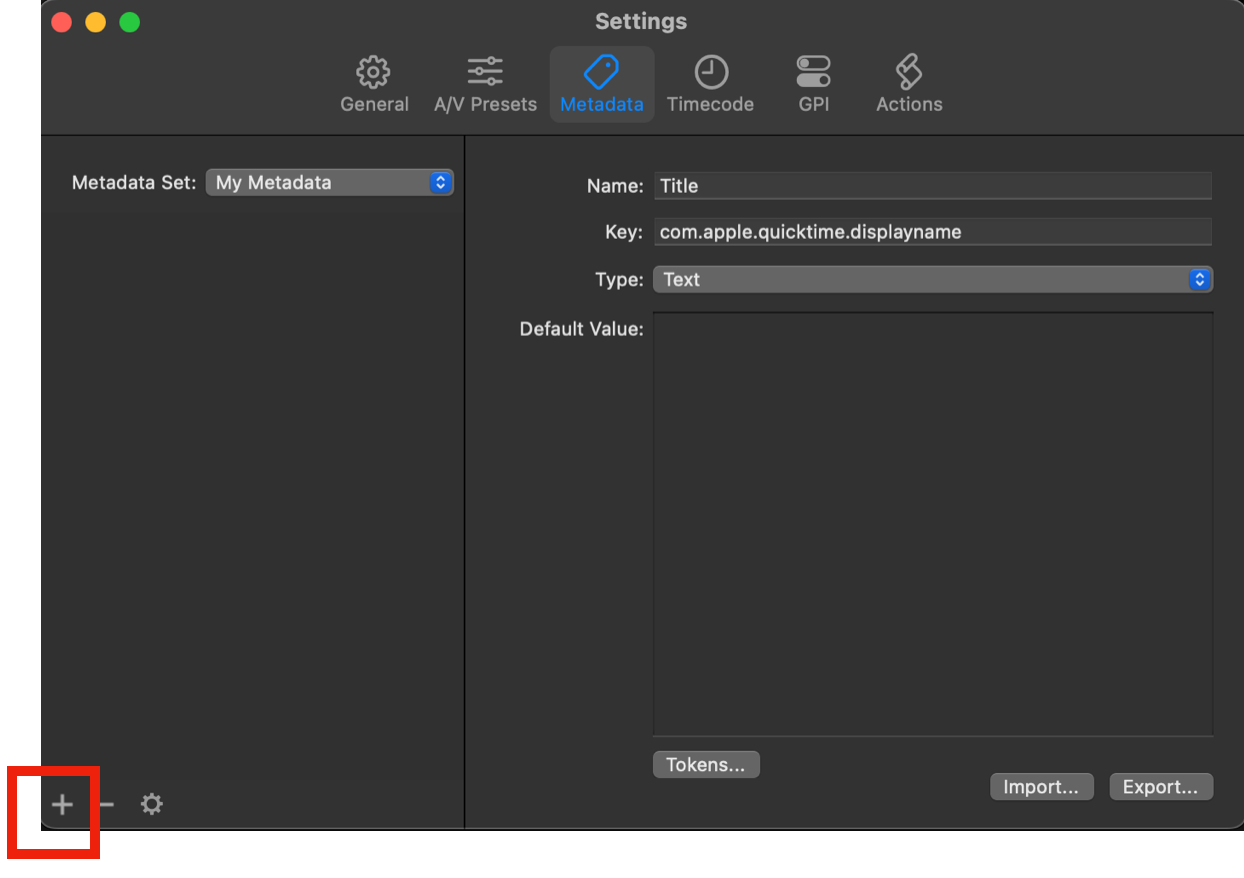Viewport: 1244px width, 878px height.
Task: Switch to the A/V Presets tab
Action: click(485, 85)
